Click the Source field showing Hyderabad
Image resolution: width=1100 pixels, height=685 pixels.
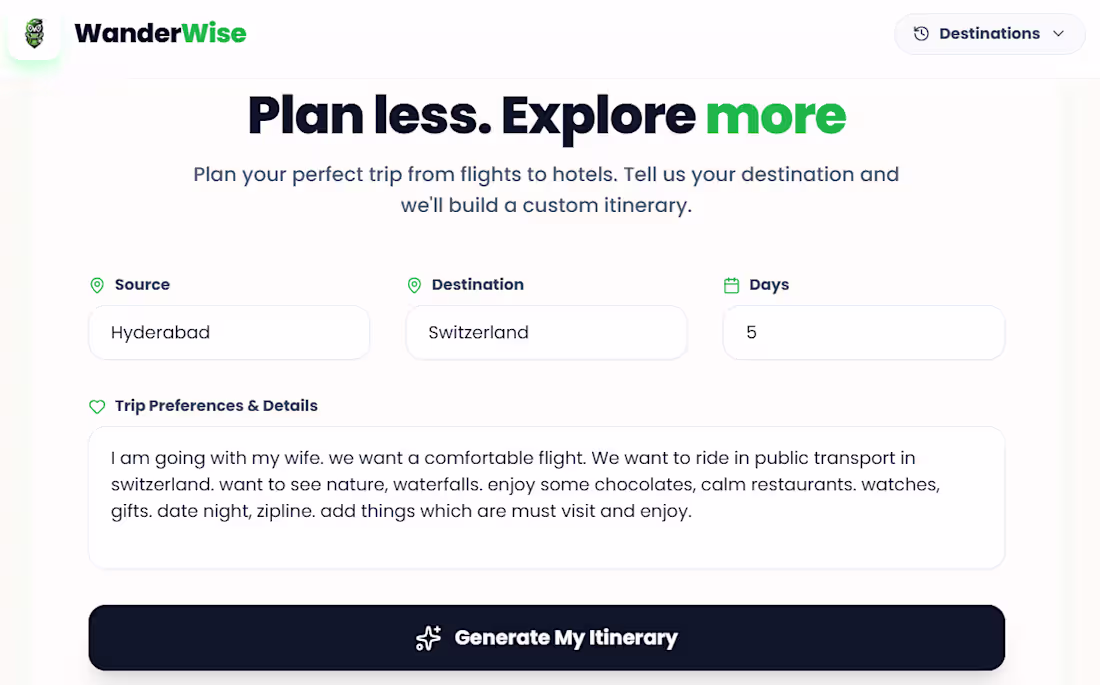pos(228,332)
